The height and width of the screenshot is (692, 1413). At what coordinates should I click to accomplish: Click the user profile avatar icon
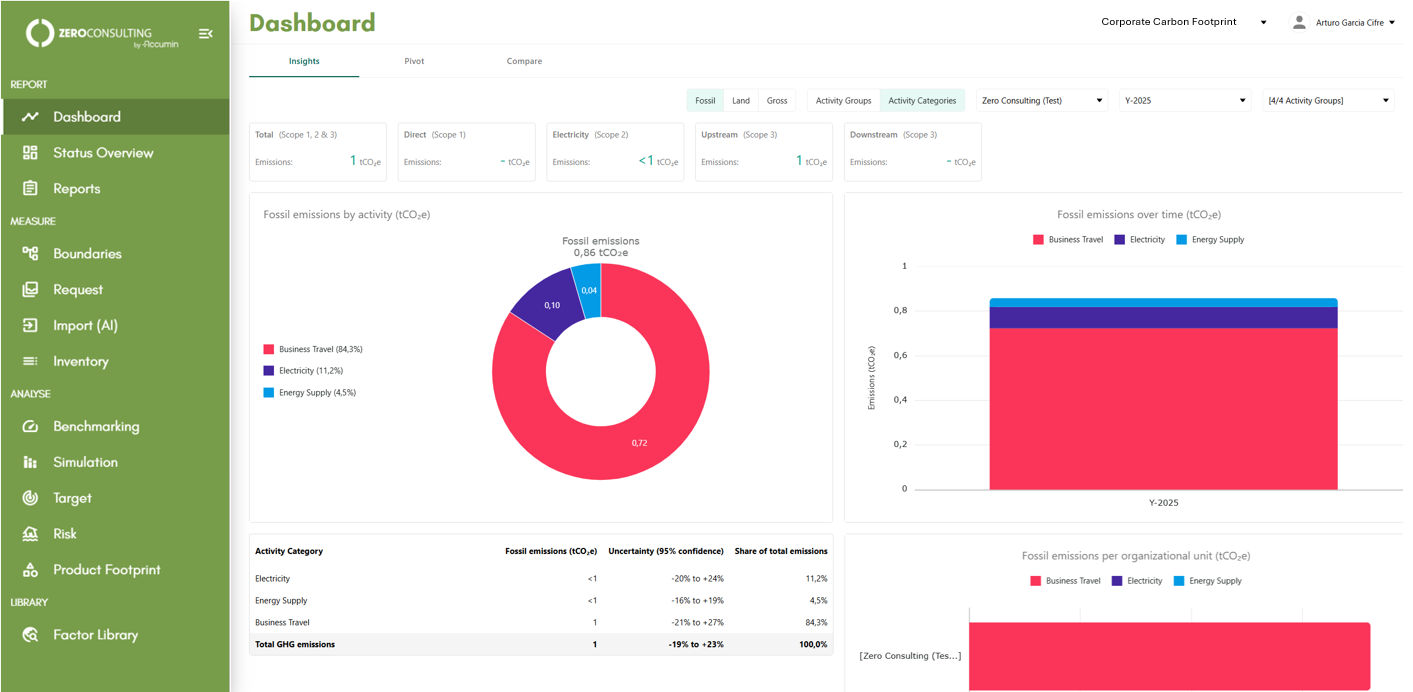pyautogui.click(x=1299, y=22)
